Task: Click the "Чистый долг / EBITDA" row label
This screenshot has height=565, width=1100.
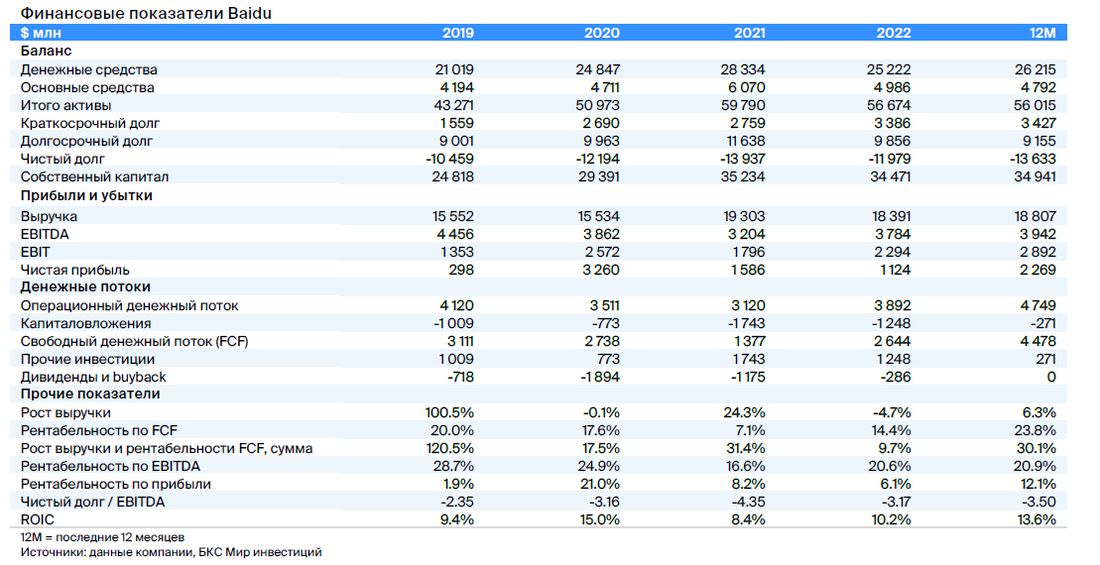Action: [93, 503]
